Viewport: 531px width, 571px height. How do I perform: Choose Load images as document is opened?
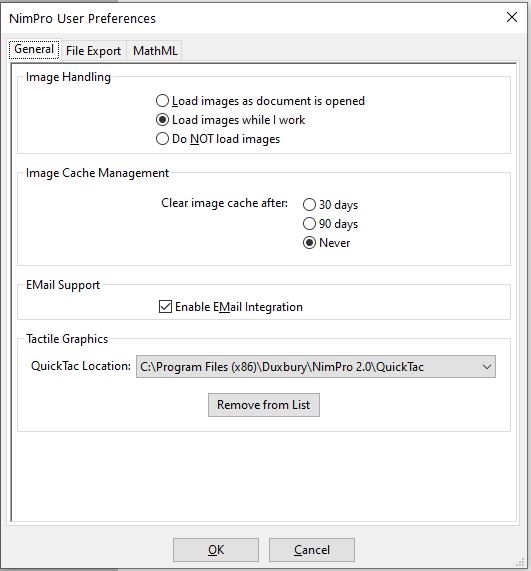pos(260,101)
